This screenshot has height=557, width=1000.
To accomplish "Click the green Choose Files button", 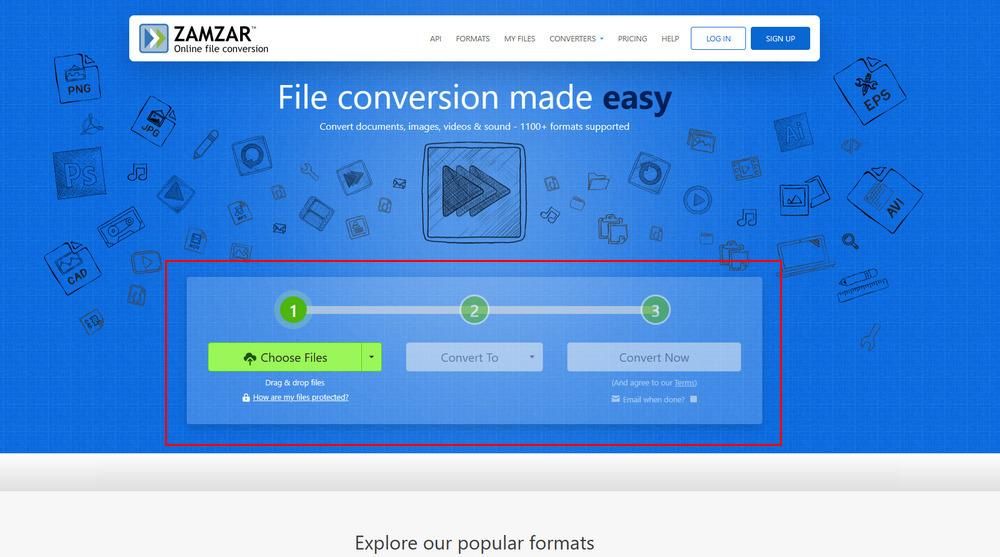I will pos(285,357).
